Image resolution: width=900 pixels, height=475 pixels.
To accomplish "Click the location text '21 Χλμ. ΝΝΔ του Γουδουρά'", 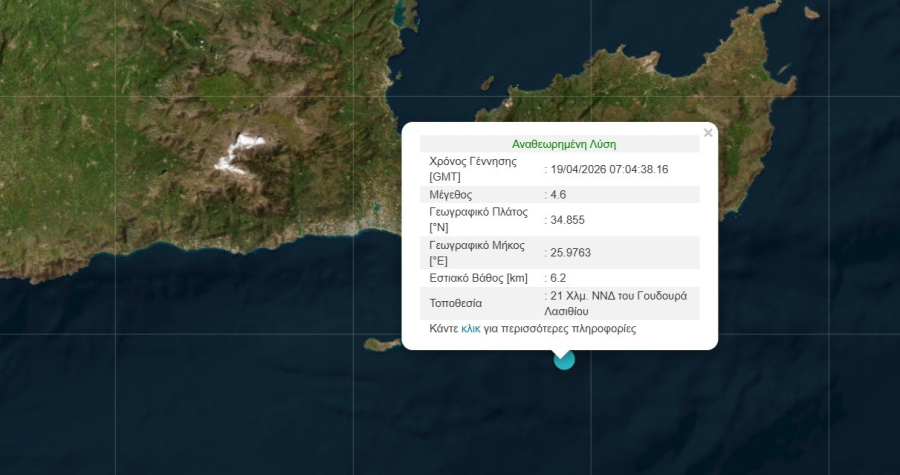I will [x=611, y=296].
